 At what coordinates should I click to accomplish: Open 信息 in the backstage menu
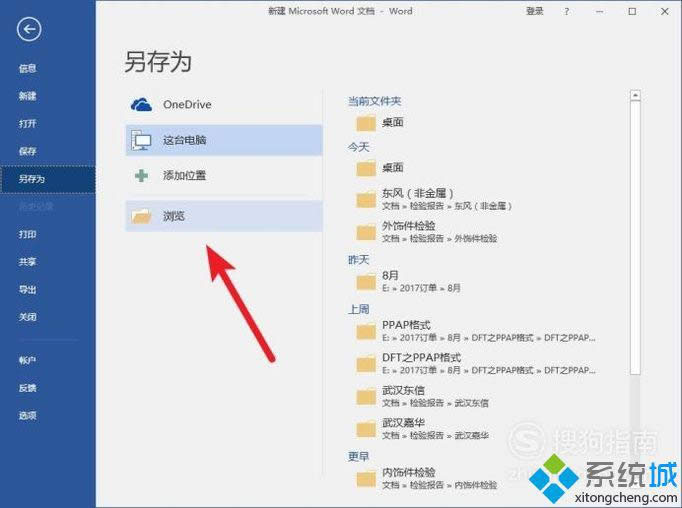(27, 68)
